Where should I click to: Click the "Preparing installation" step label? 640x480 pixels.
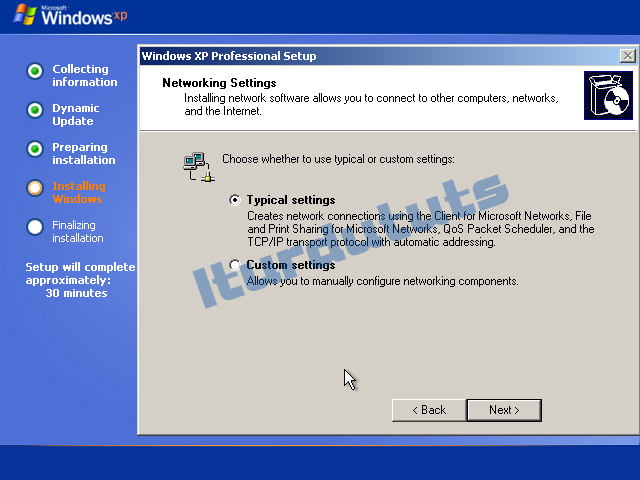pos(84,153)
